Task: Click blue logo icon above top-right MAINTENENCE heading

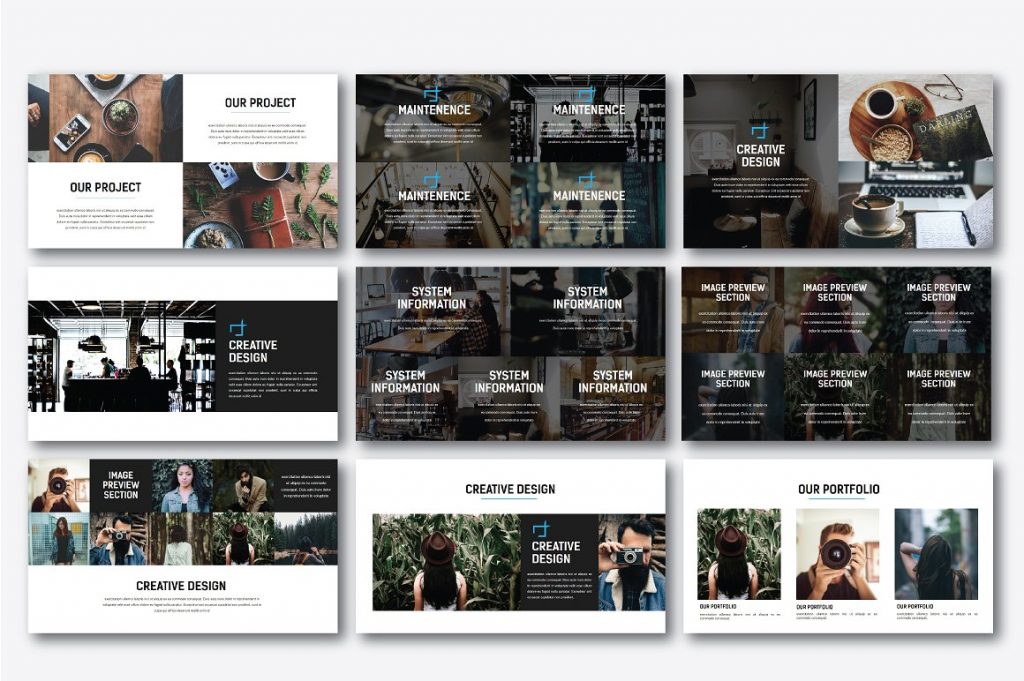Action: pyautogui.click(x=588, y=93)
